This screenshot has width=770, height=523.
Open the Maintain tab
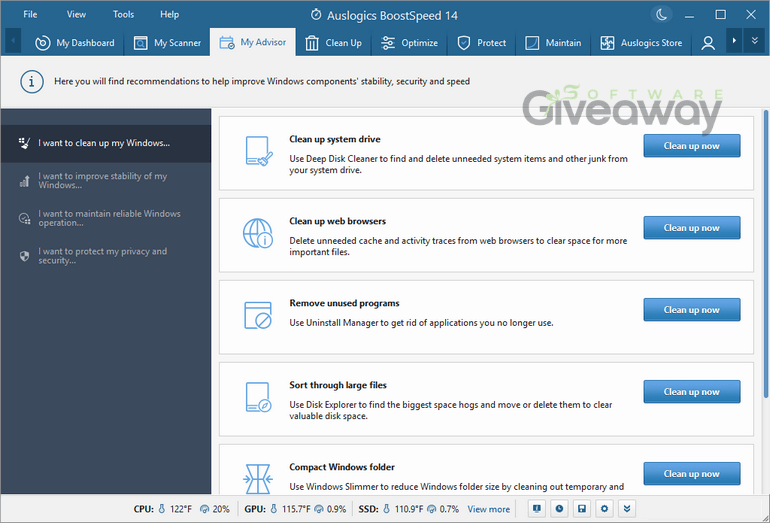pos(553,43)
